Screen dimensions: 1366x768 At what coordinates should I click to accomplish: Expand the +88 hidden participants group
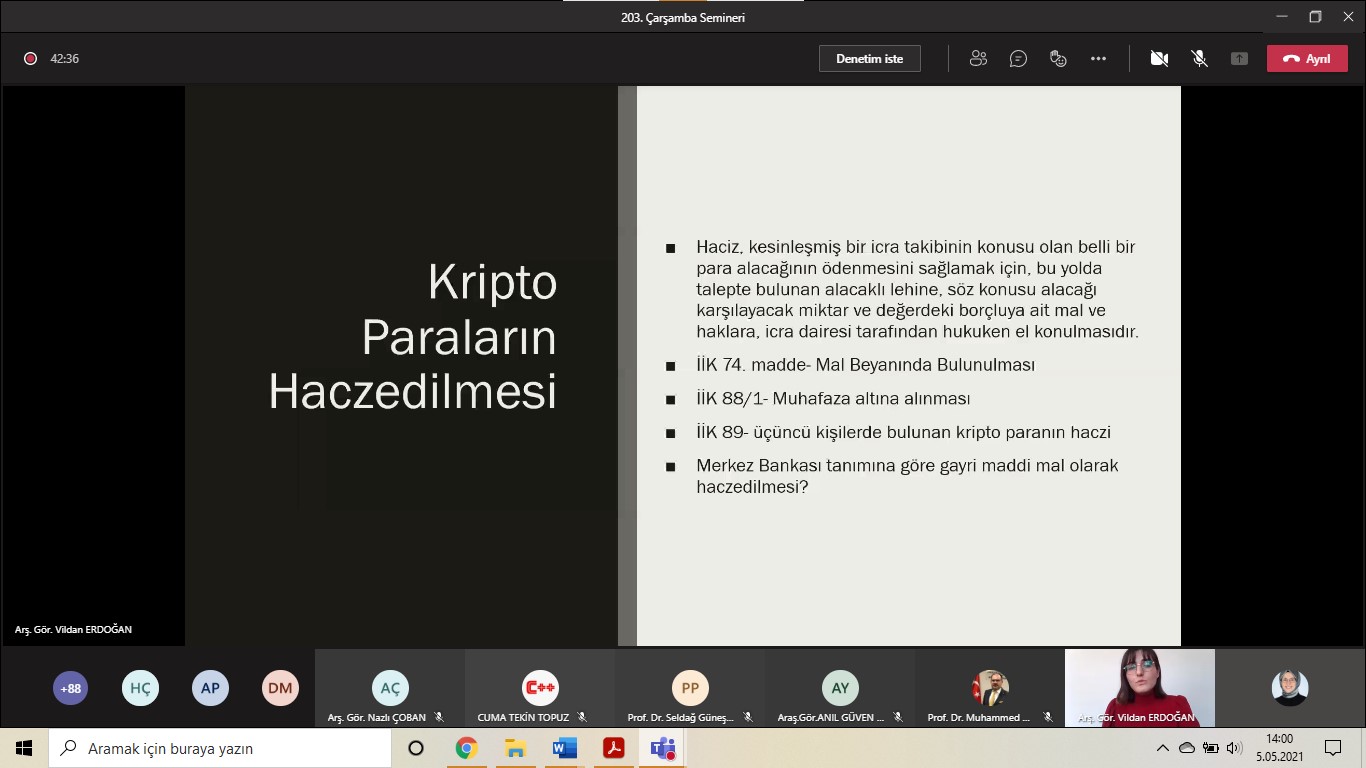70,688
